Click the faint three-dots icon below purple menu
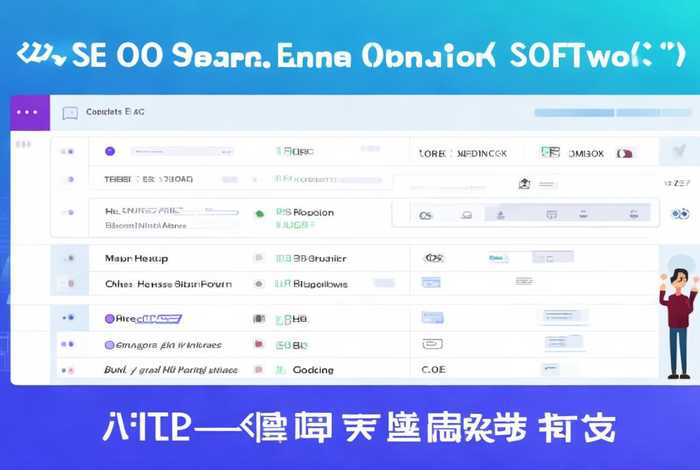Screen dimensions: 700x470 point(23,144)
